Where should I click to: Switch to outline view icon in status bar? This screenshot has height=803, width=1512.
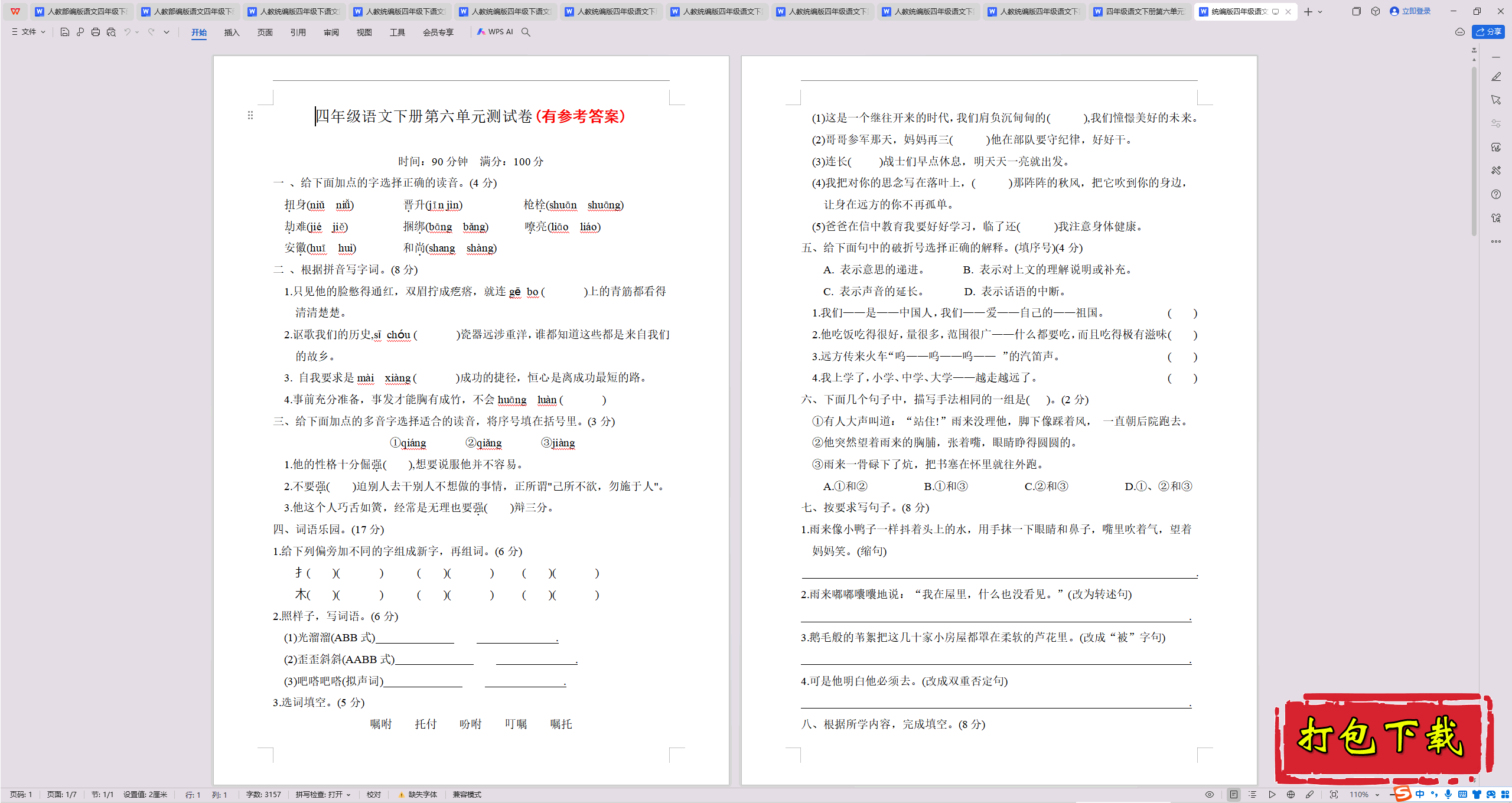click(1253, 795)
